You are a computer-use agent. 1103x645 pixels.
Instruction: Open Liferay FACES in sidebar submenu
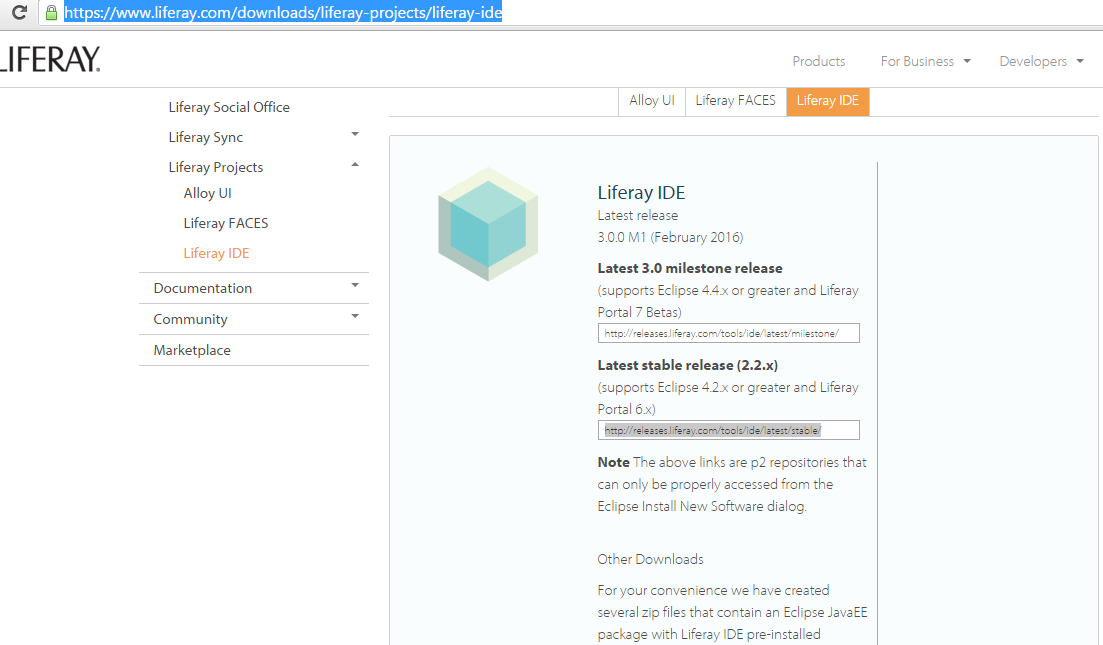(226, 223)
